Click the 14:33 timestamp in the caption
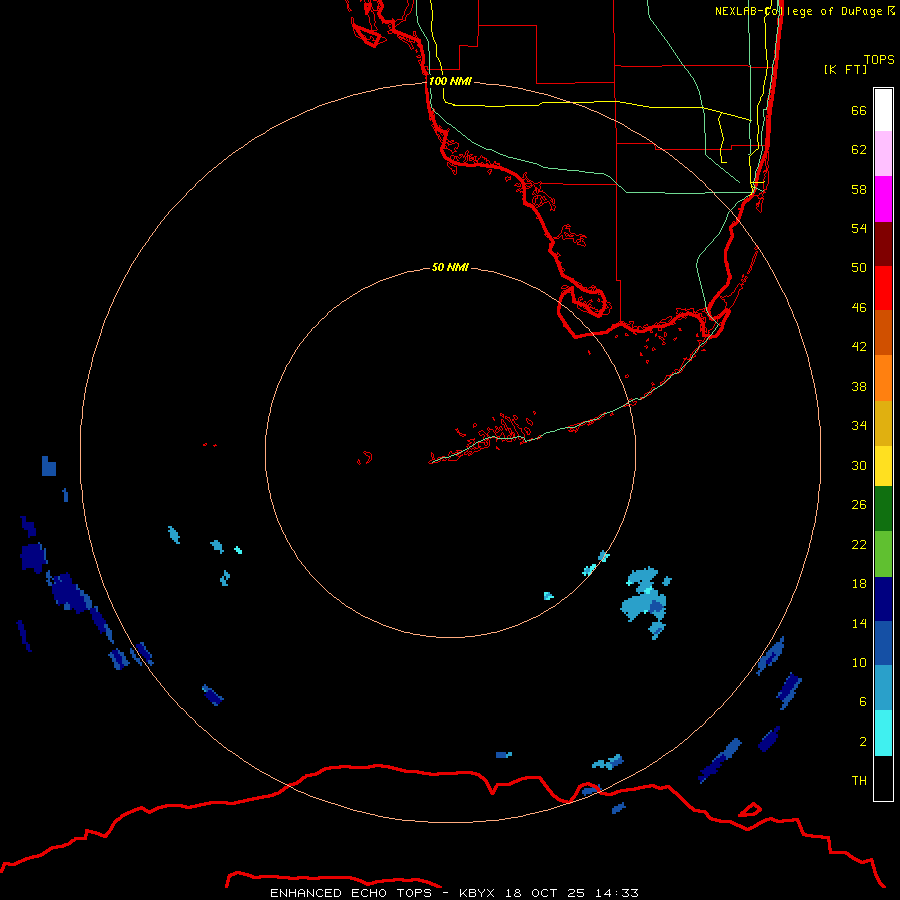Screen dimensions: 900x900 click(x=617, y=893)
